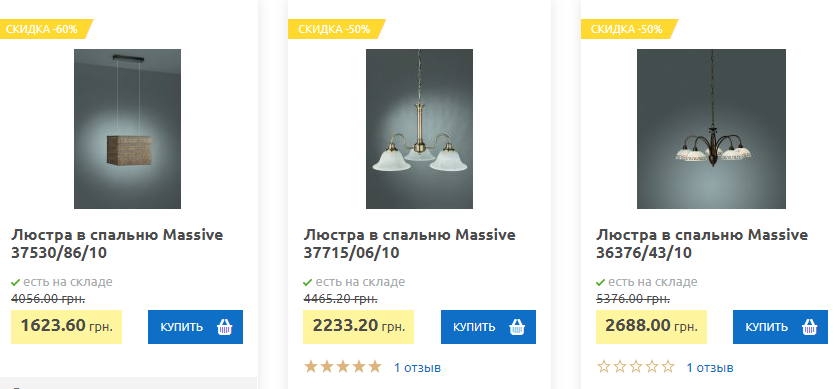Screen dimensions: 835x389
Task: Open the five-arm dark chandelier photo
Action: coord(711,129)
